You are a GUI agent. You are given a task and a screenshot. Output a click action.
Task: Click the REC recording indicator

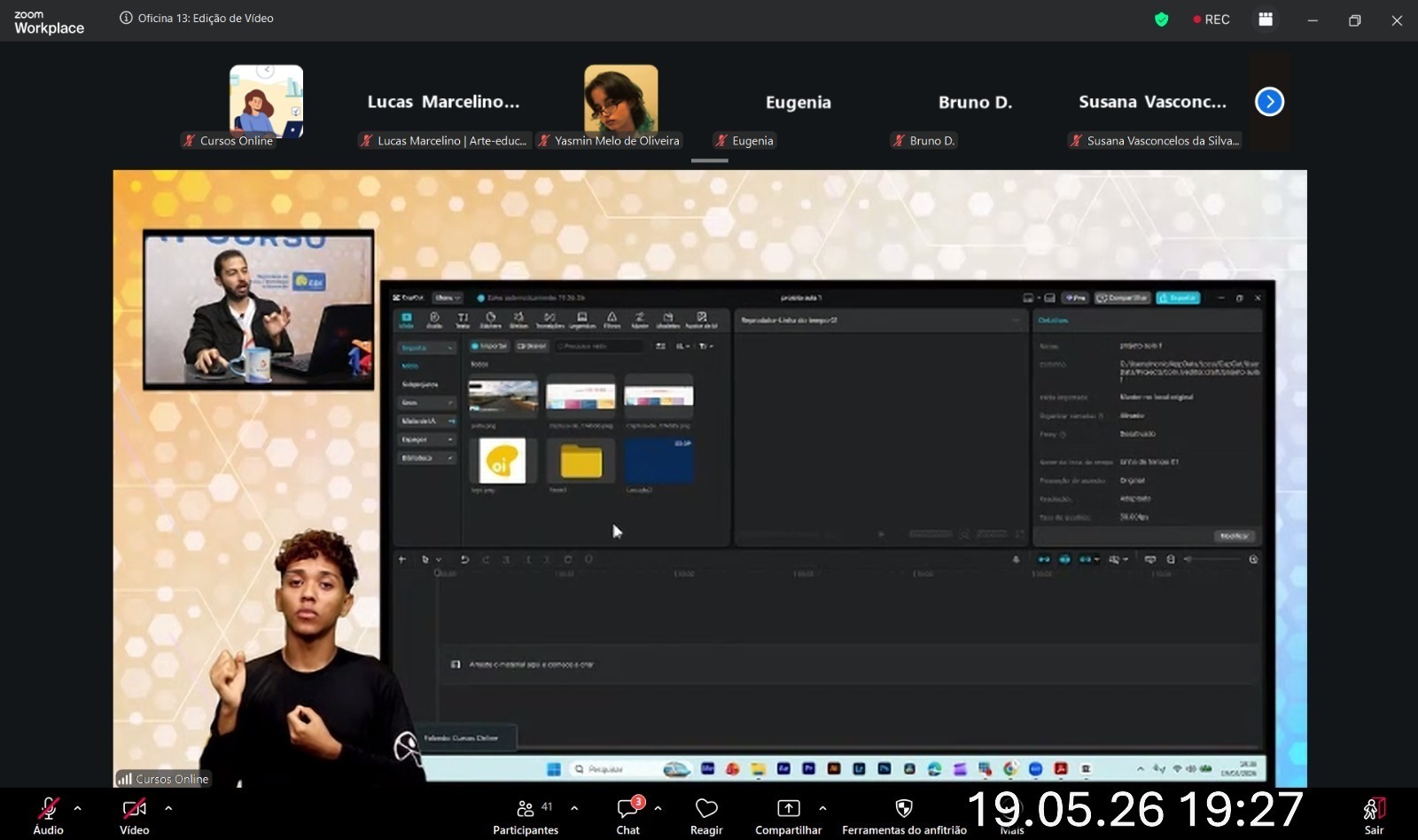point(1212,19)
